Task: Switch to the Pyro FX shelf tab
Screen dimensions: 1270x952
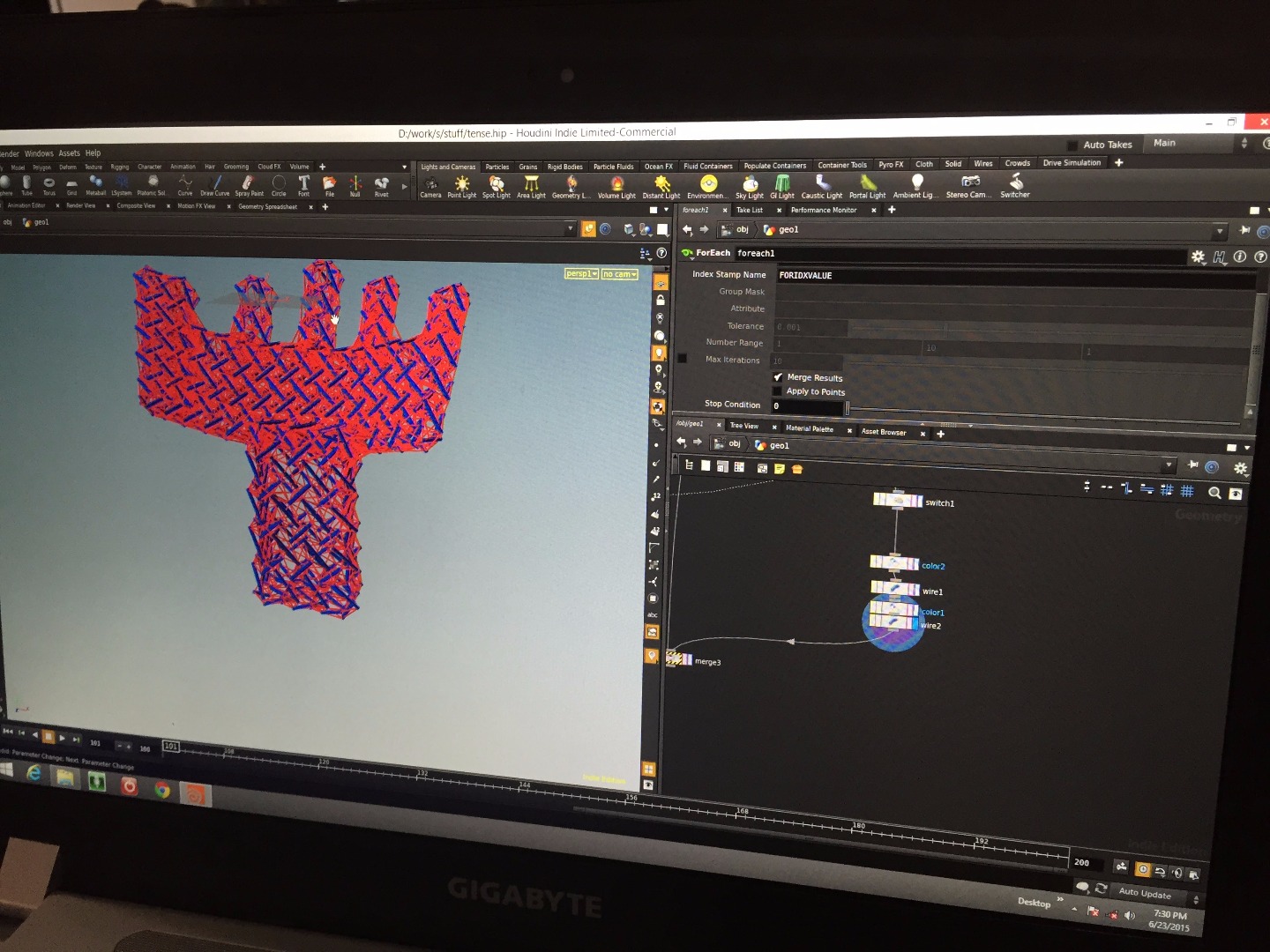Action: (x=891, y=165)
